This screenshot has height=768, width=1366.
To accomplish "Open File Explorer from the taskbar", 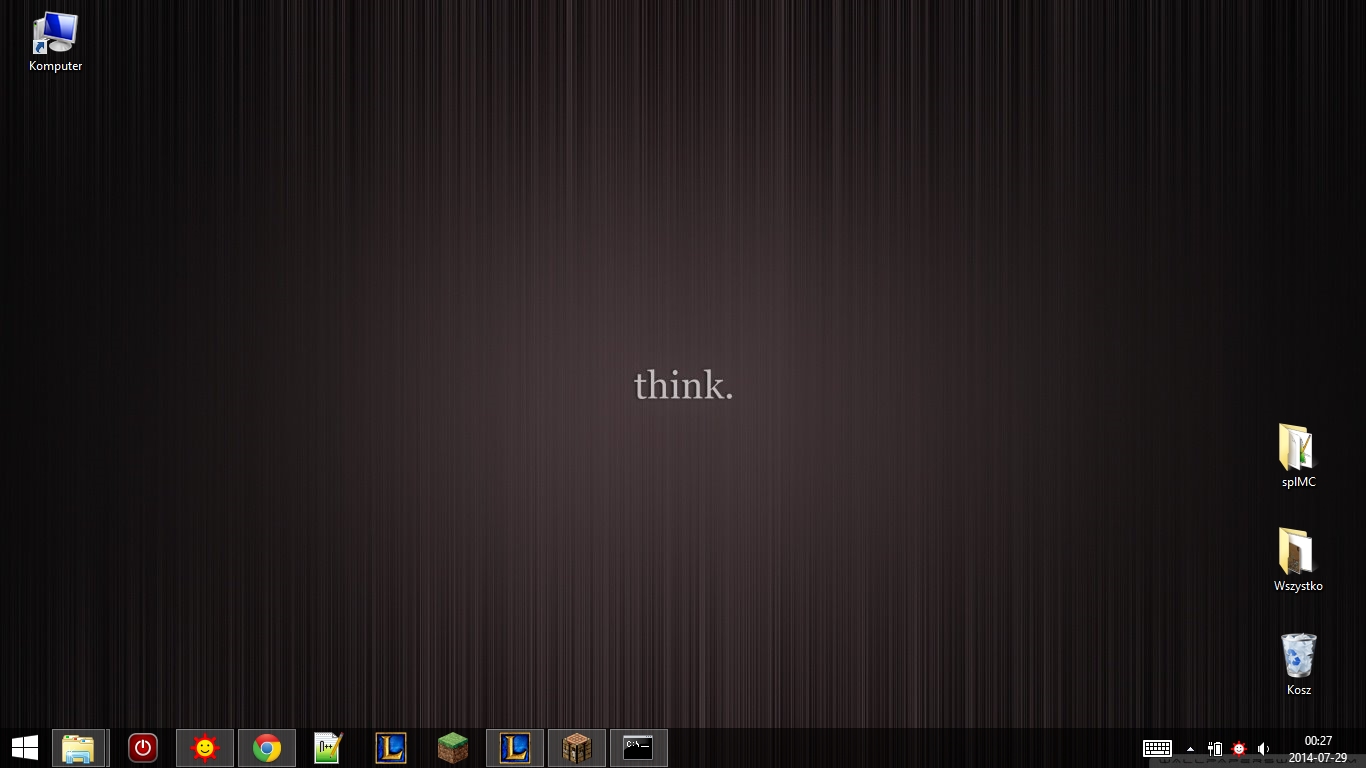I will point(78,748).
